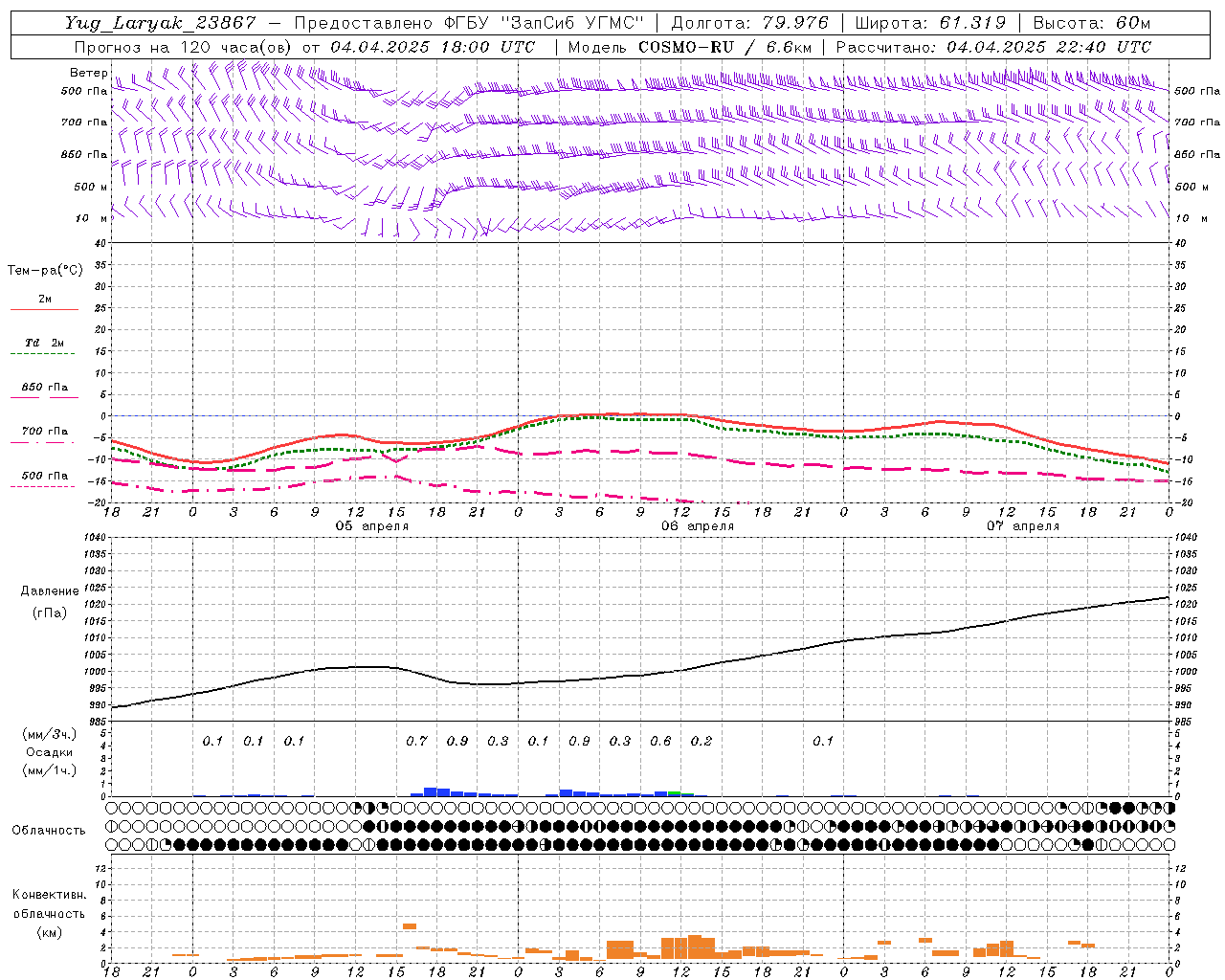Select the longitude value Долгота: 79.976
The image size is (1225, 980).
click(749, 23)
